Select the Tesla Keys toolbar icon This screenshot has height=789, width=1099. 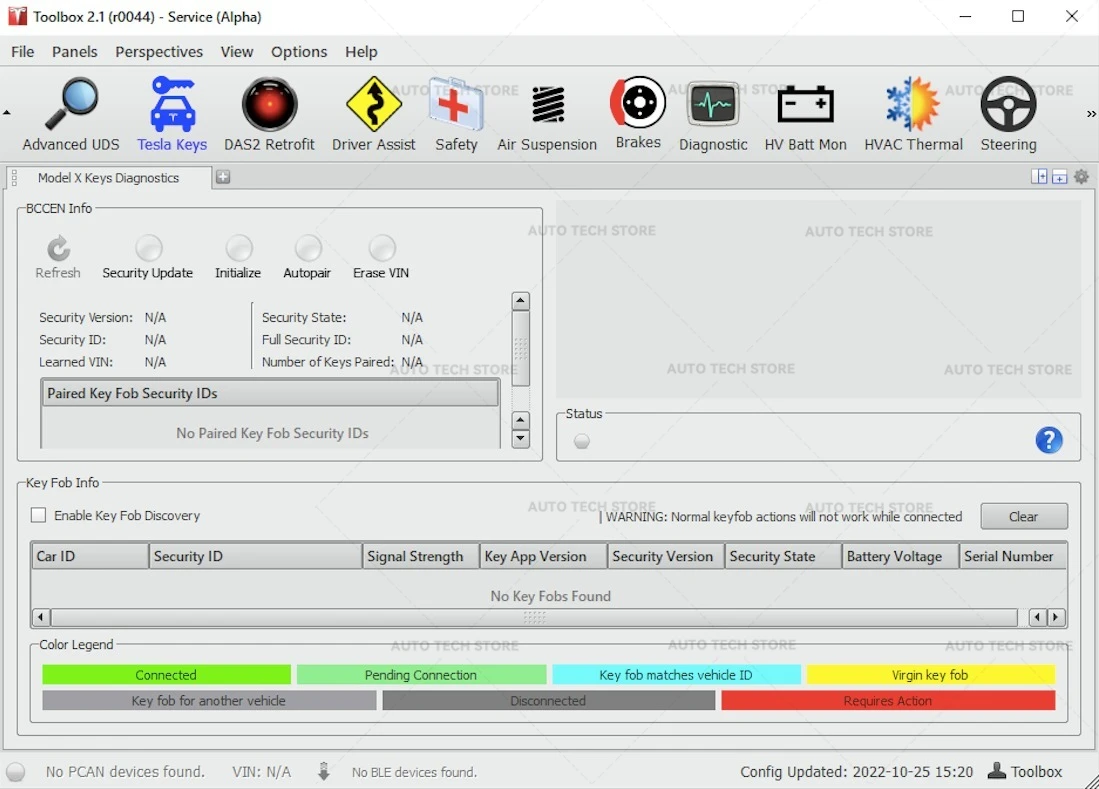(x=172, y=114)
